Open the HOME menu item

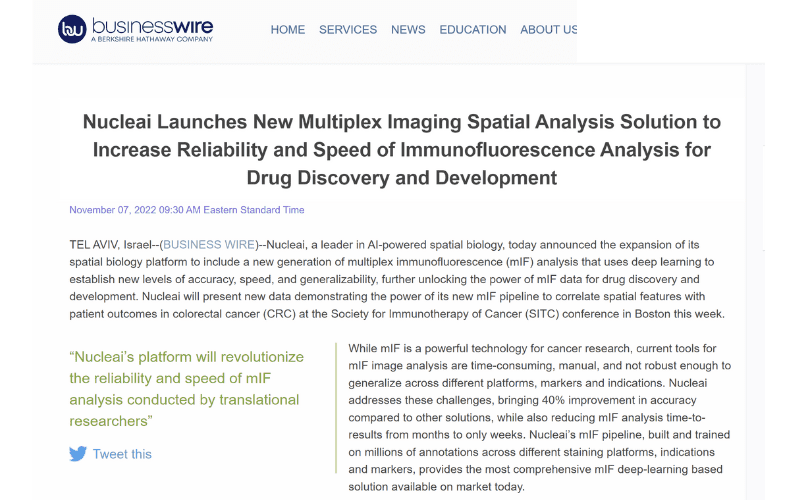[288, 30]
